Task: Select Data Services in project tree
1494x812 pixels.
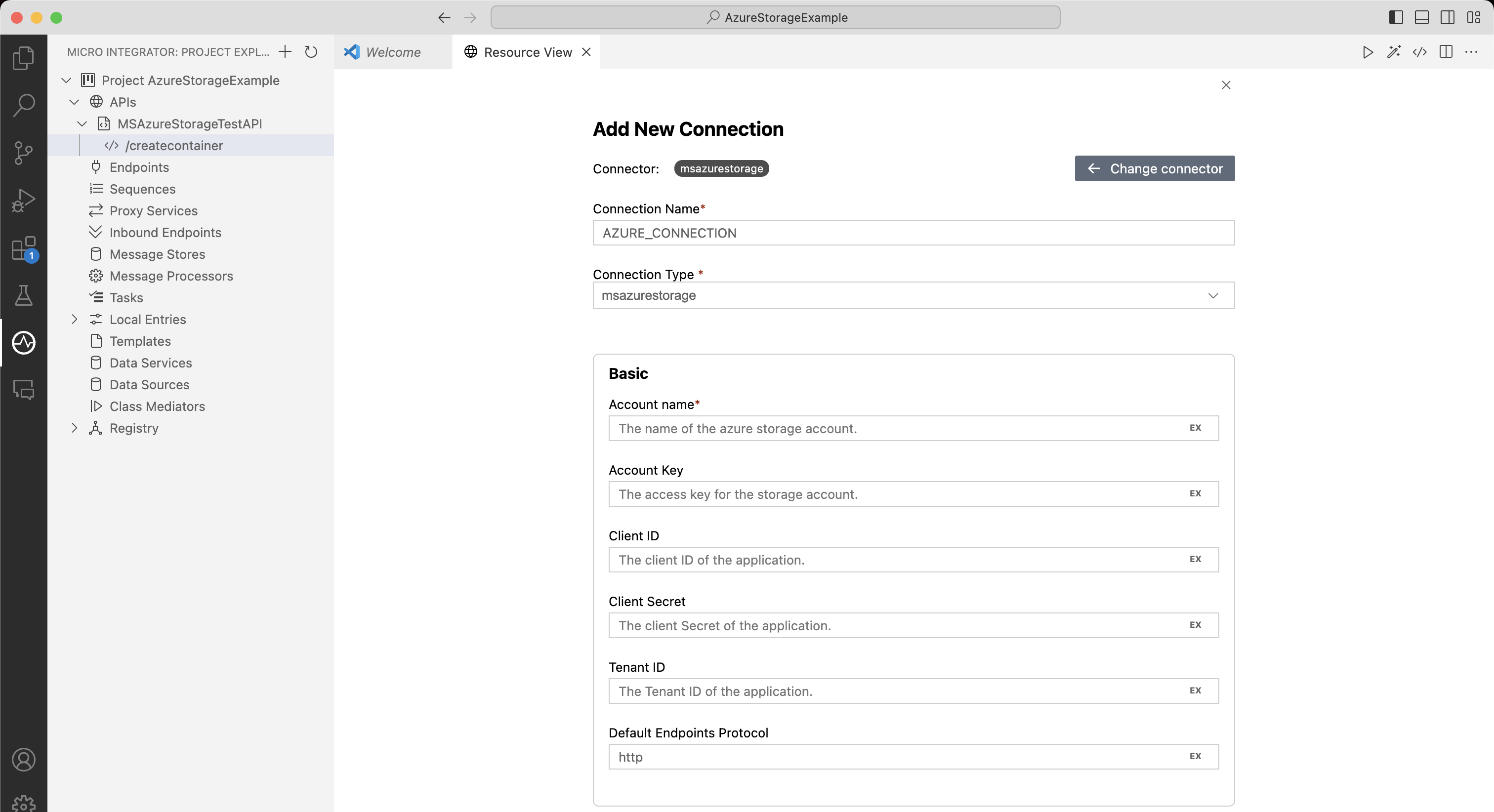Action: 191,363
